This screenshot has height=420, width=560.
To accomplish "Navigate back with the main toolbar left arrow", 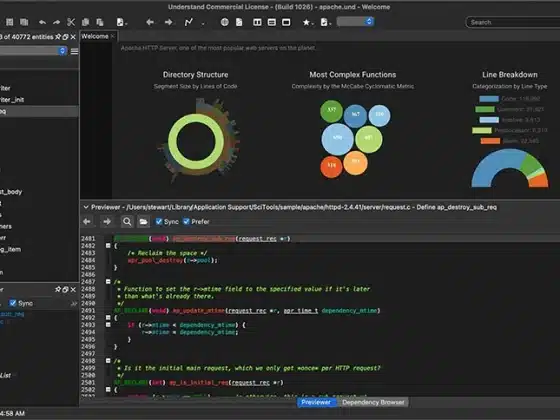I will 150,22.
